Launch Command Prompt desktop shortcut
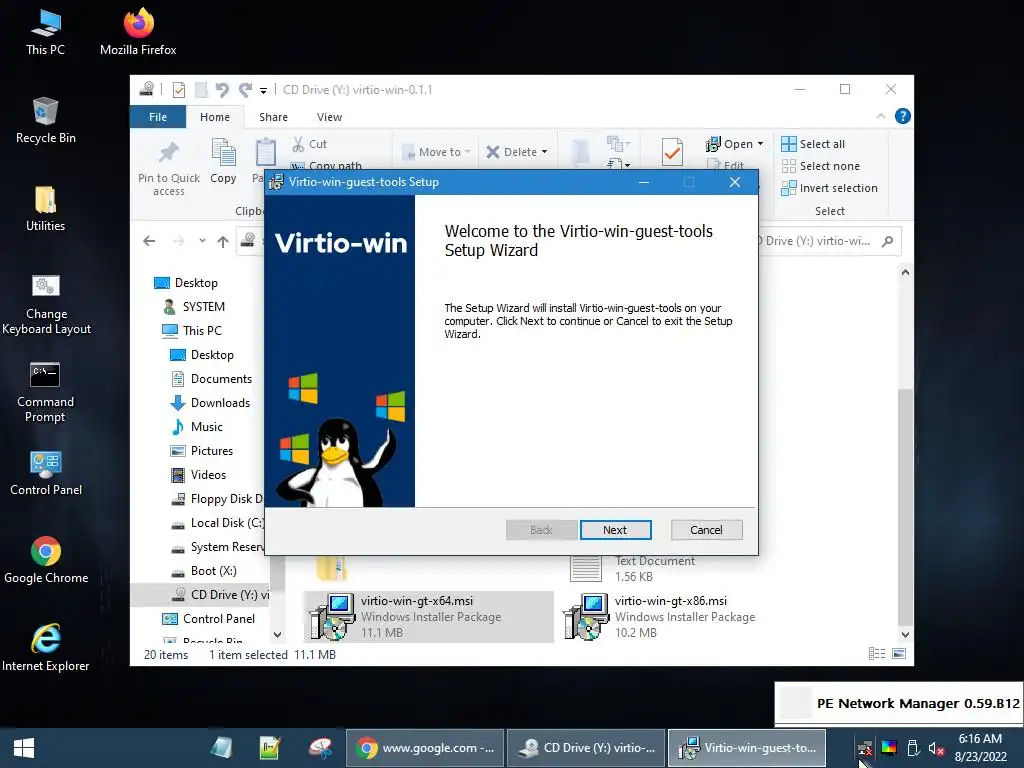The width and height of the screenshot is (1024, 768). (x=45, y=392)
